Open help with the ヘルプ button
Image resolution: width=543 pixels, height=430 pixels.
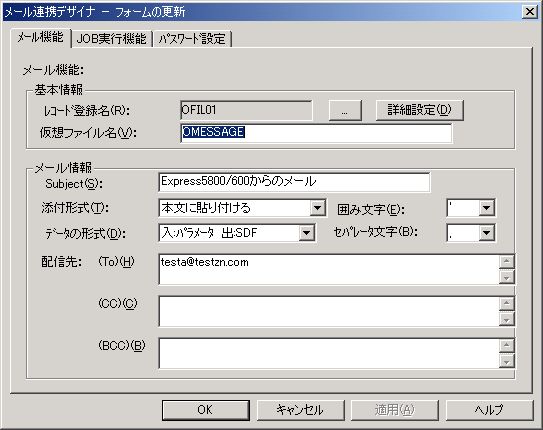[x=489, y=410]
